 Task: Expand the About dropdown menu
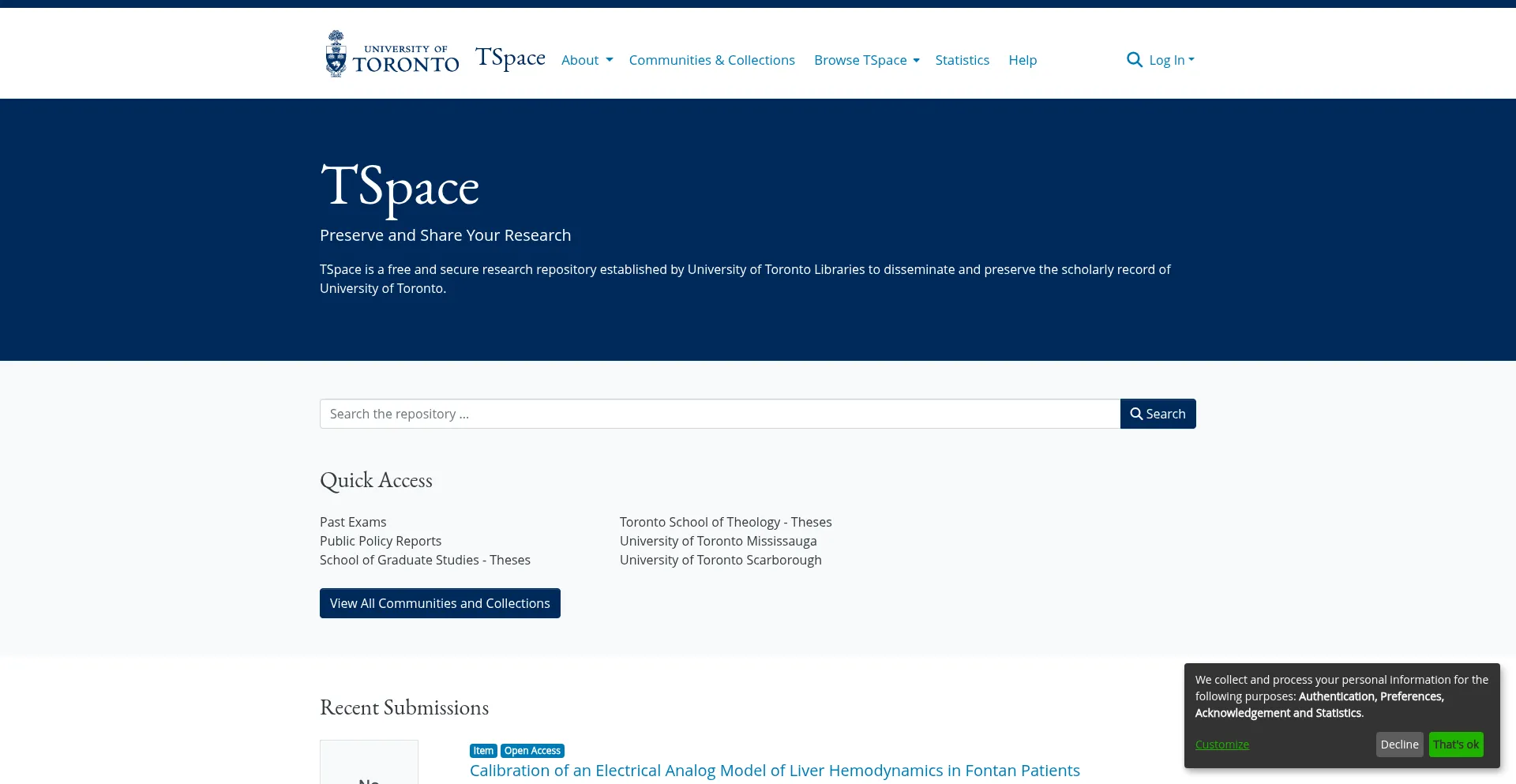pos(587,60)
